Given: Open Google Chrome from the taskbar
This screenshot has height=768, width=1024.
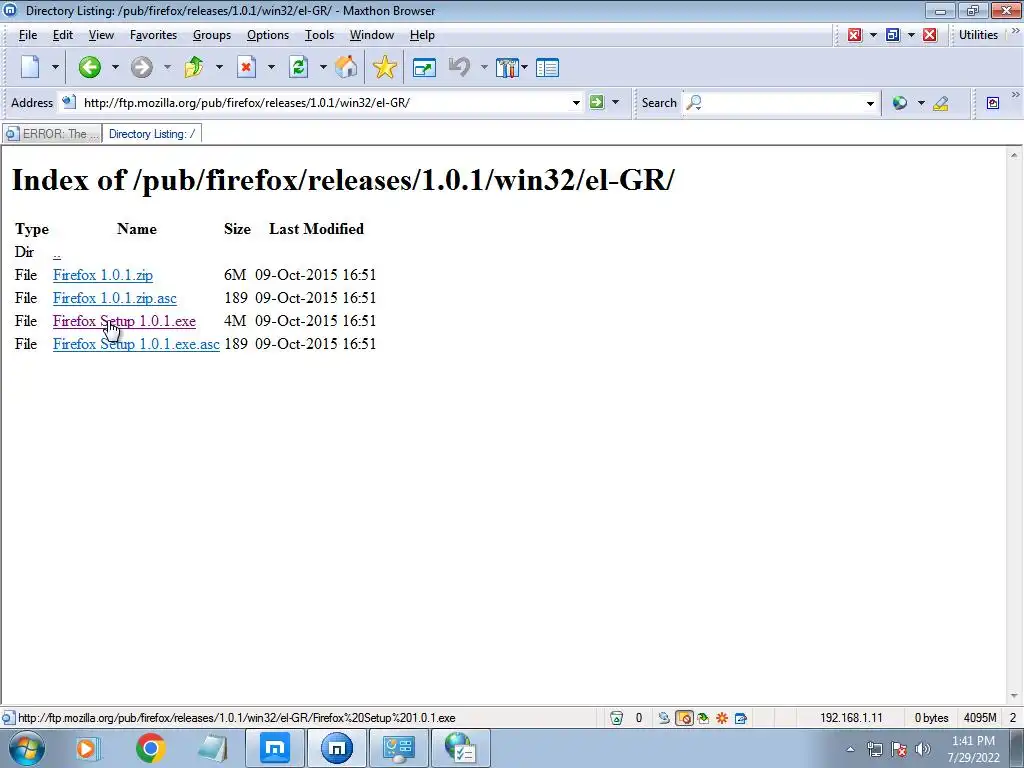Looking at the screenshot, I should pos(150,748).
